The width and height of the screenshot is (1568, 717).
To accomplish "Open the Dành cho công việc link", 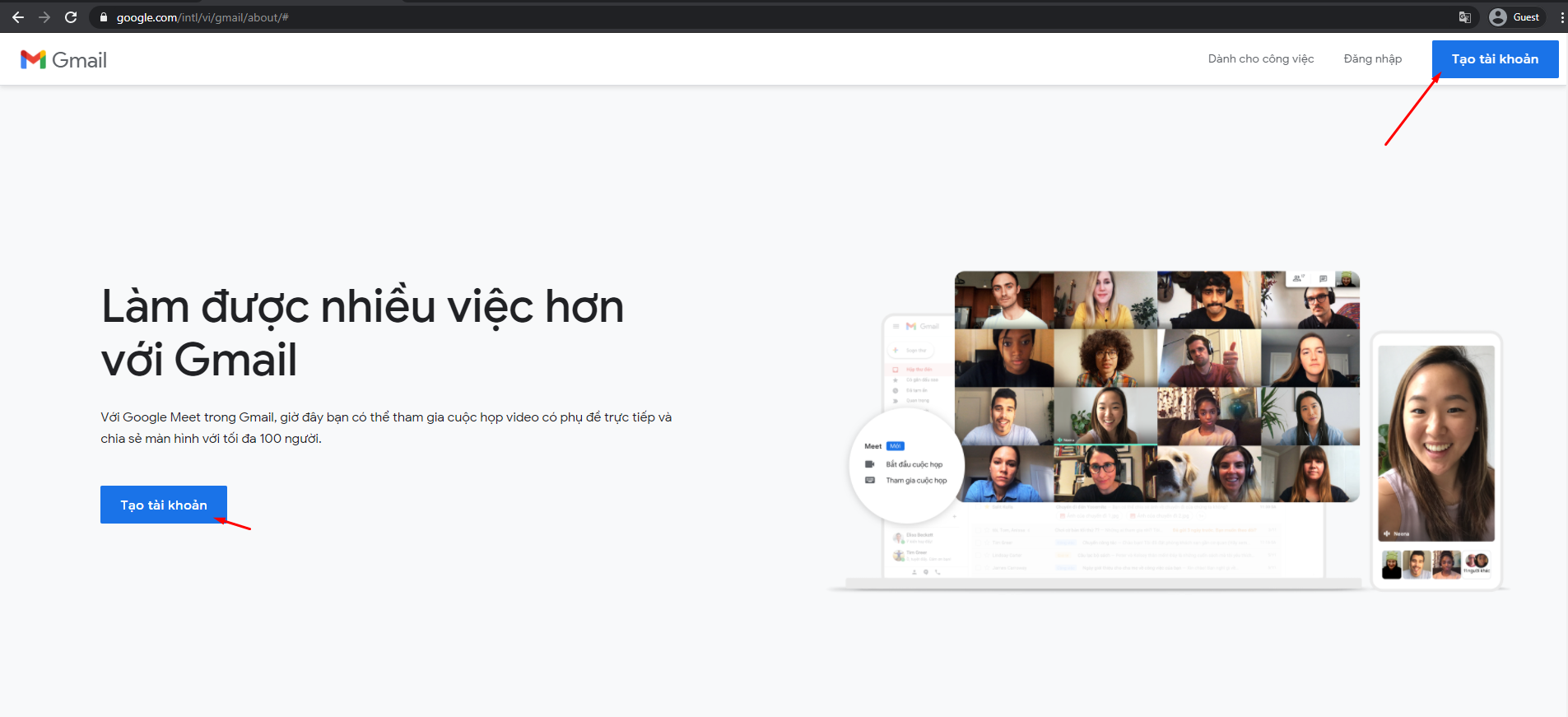I will point(1260,59).
